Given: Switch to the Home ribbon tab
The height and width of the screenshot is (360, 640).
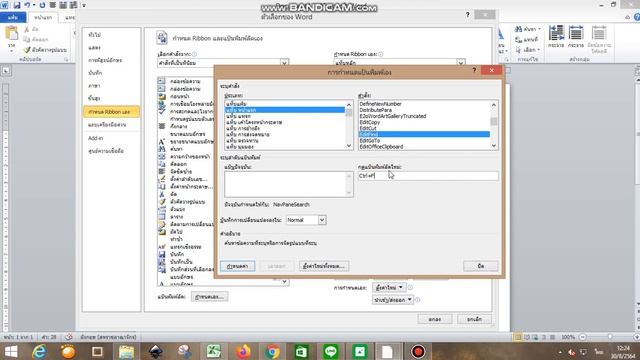Looking at the screenshot, I should tap(43, 18).
